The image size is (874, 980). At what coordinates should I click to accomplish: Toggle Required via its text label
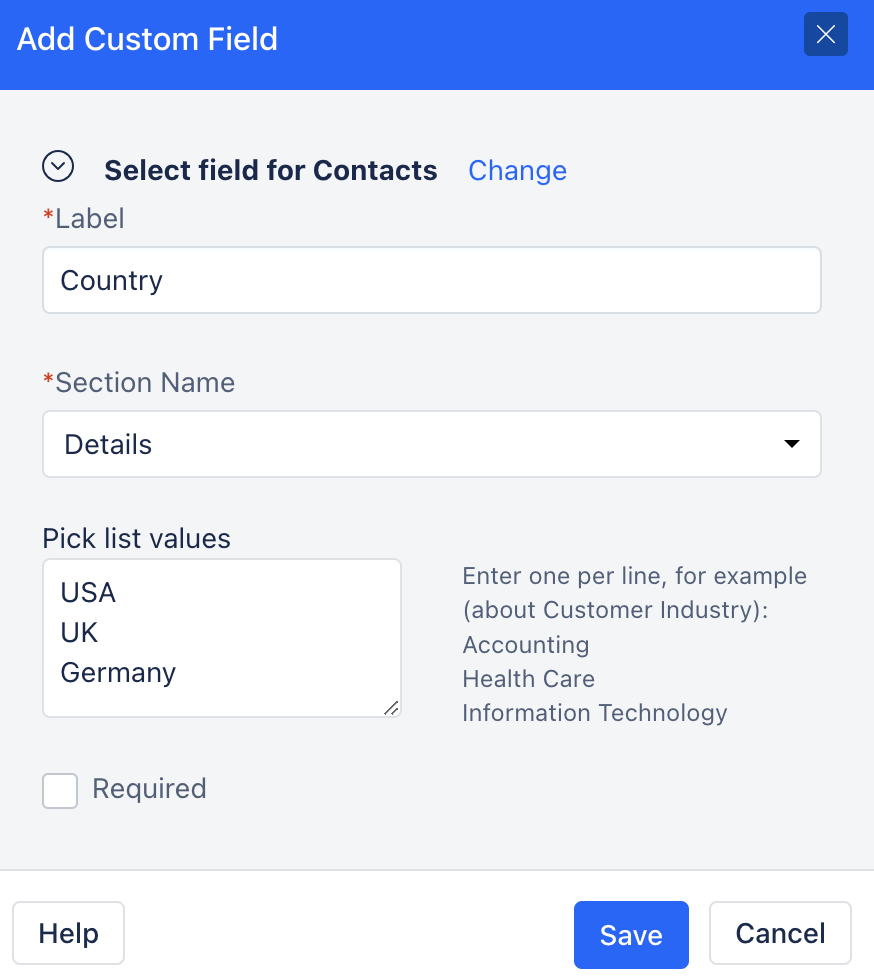[149, 789]
